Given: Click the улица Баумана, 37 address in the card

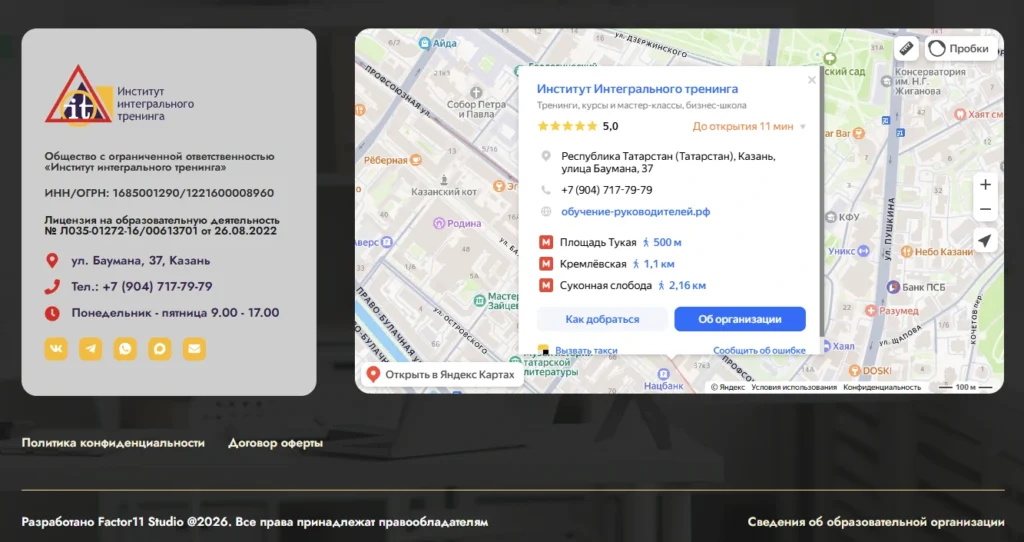Looking at the screenshot, I should [607, 168].
